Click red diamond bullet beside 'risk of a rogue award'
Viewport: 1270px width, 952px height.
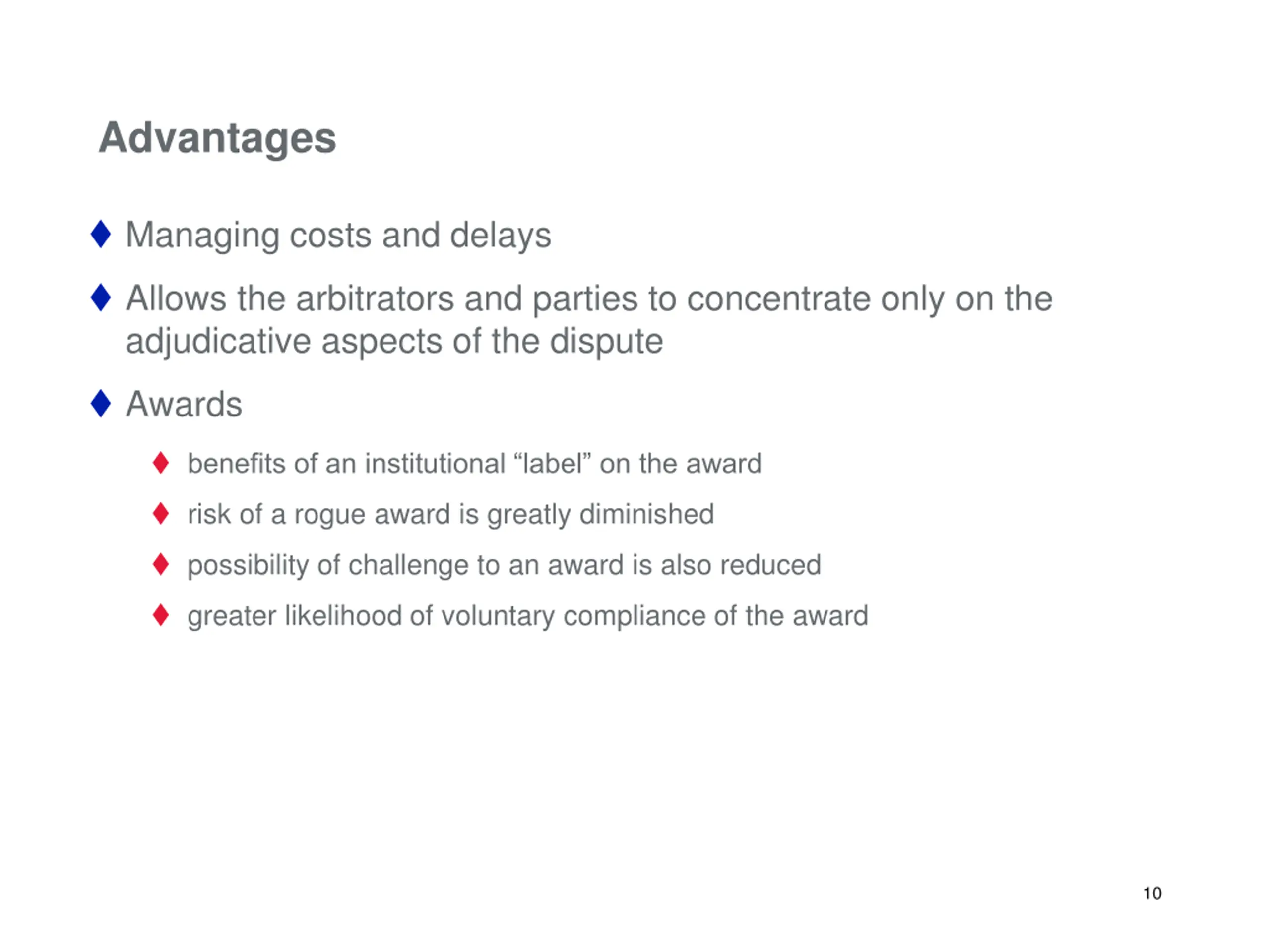click(161, 513)
